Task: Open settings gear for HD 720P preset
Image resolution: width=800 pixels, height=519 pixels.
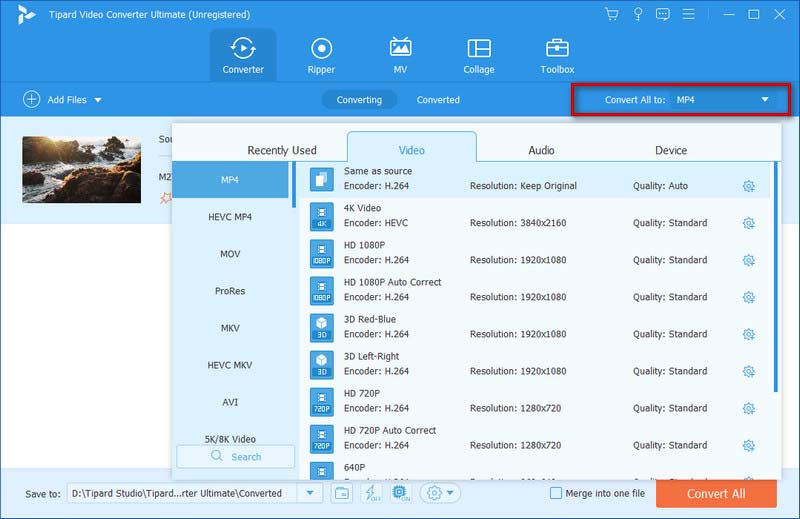Action: (748, 408)
